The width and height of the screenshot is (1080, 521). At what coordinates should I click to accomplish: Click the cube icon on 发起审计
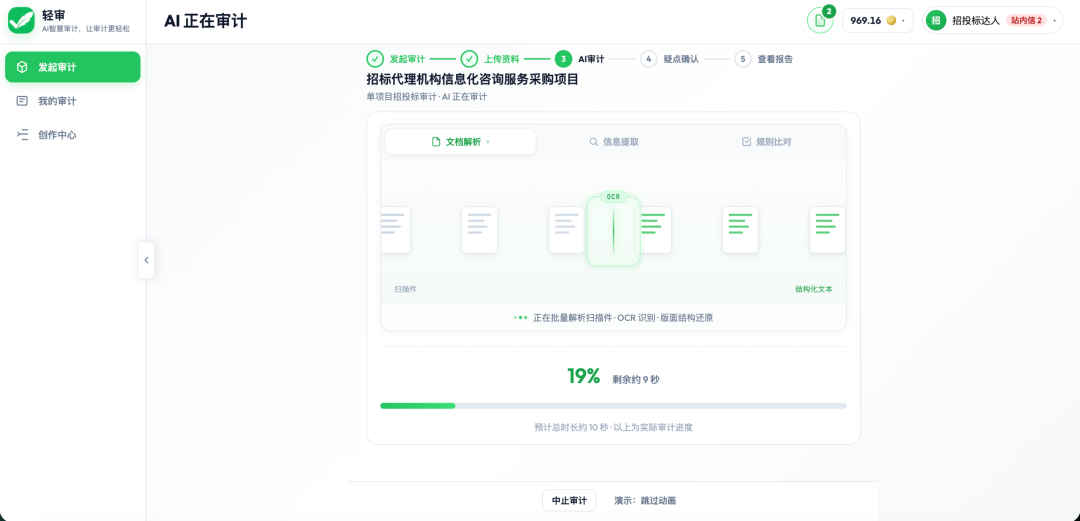(x=22, y=67)
